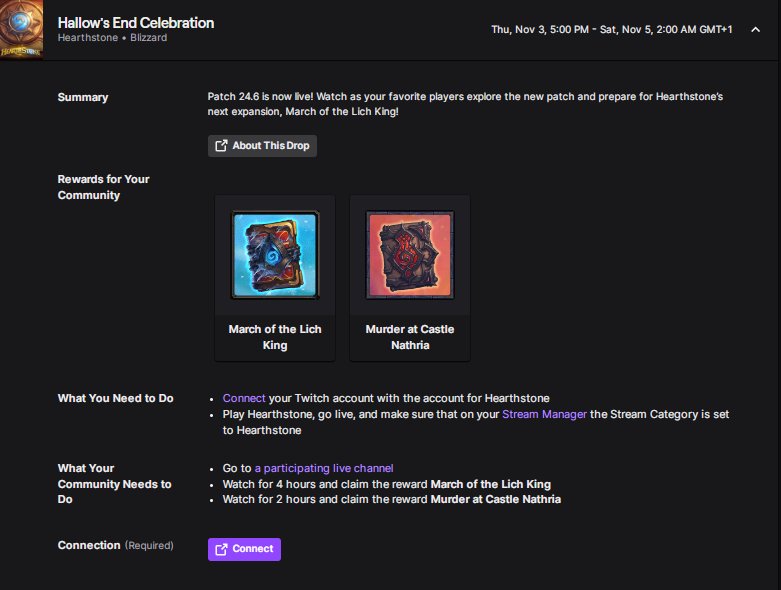
Task: Click the external link icon on Connect button
Action: tap(221, 549)
